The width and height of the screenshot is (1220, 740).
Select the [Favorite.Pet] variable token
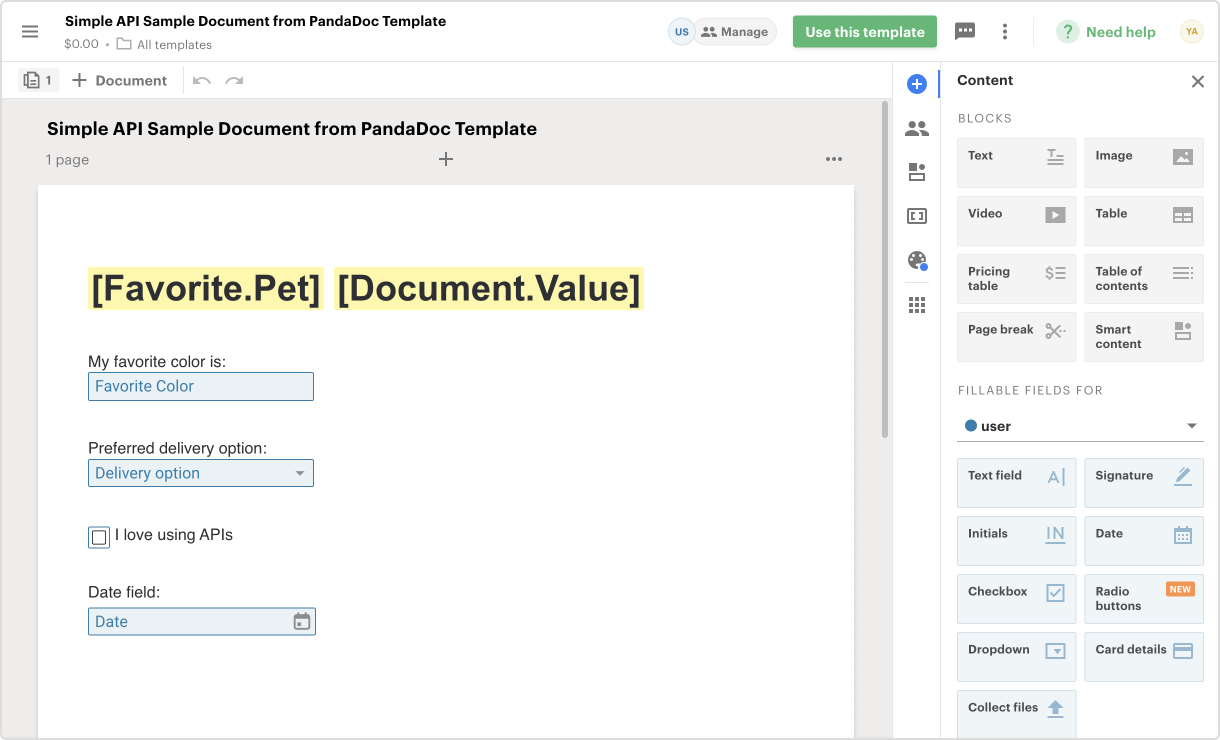(x=206, y=288)
